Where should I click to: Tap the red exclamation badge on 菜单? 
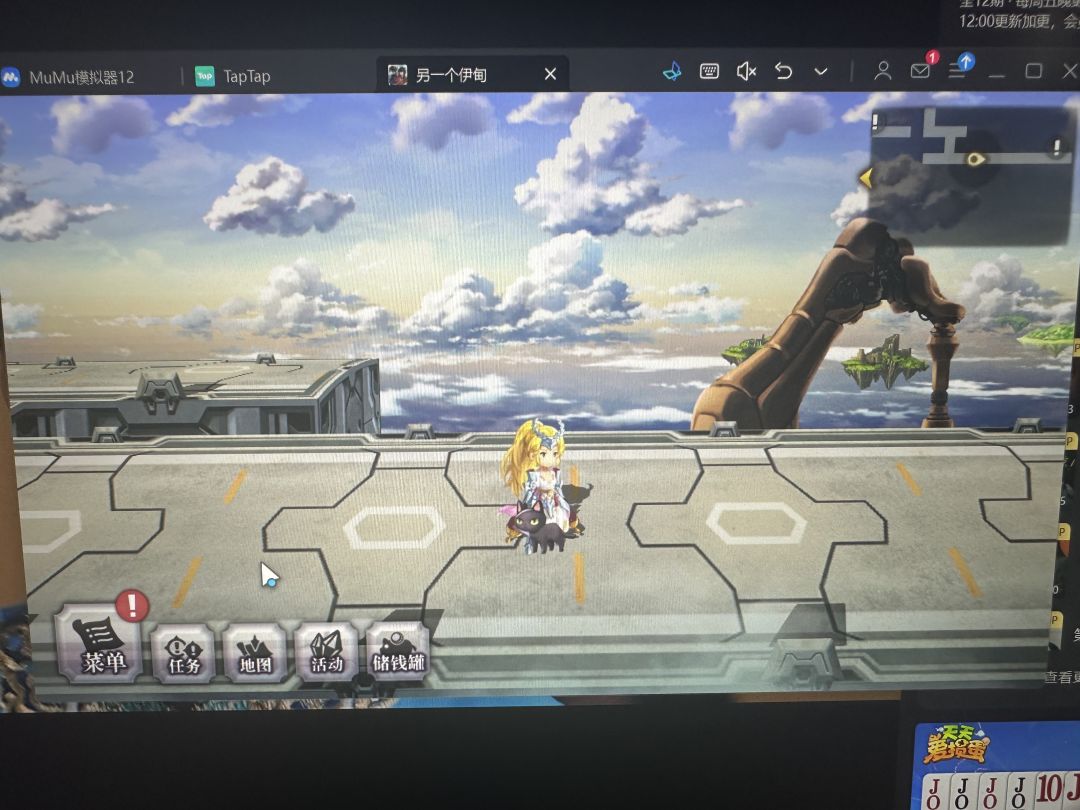[132, 605]
